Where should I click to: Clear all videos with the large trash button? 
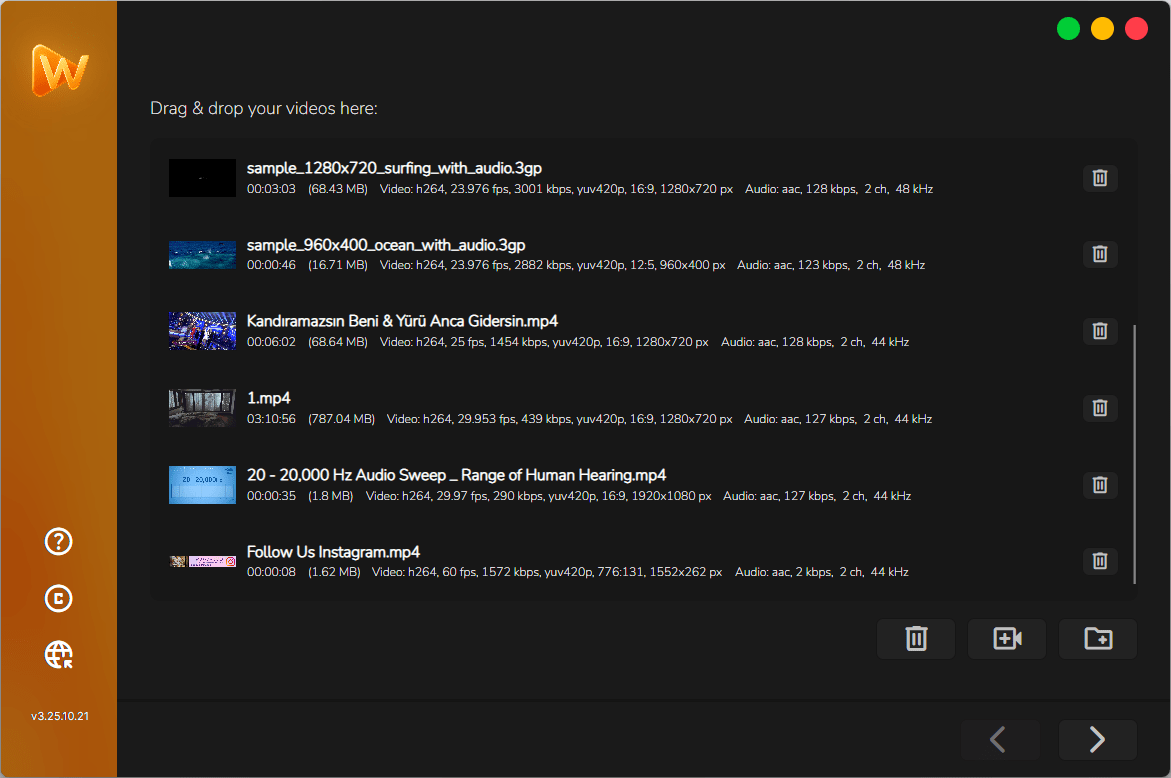click(916, 639)
